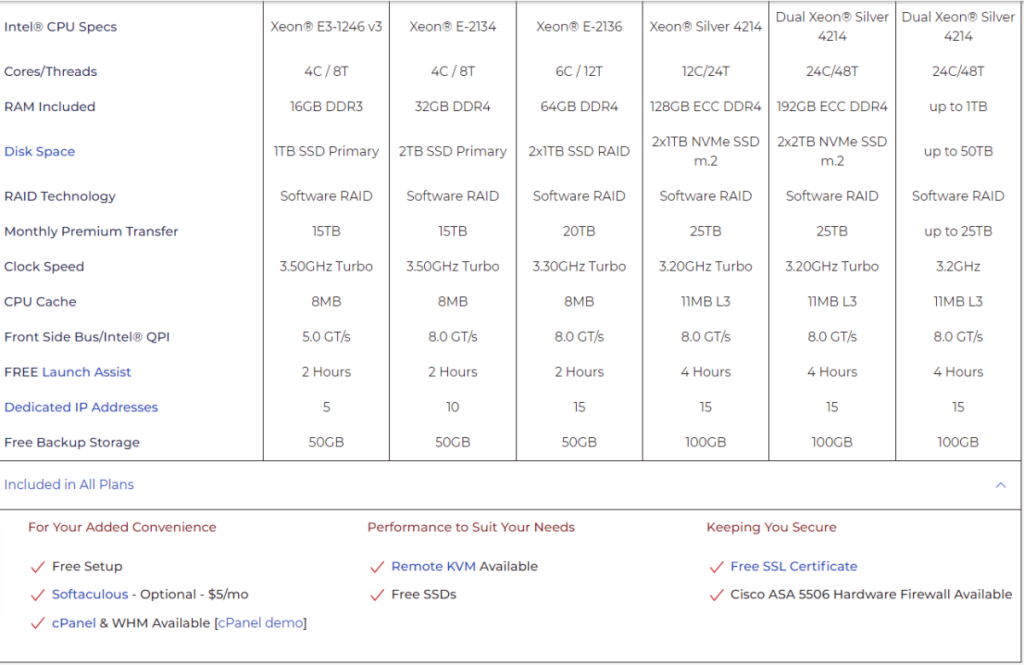Click the check icon next to Cisco ASA 5506
The height and width of the screenshot is (665, 1024).
717,594
